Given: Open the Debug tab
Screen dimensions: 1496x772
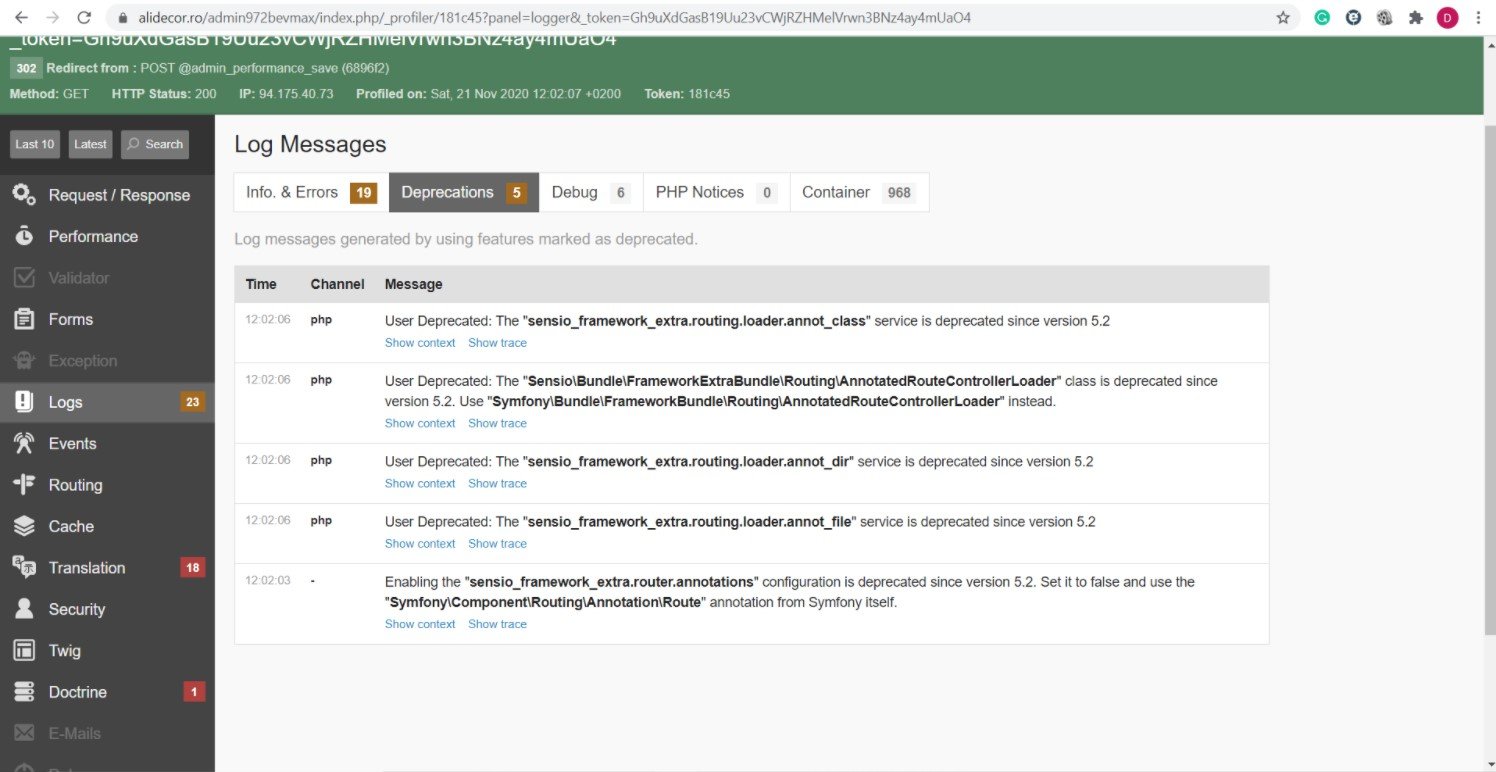Looking at the screenshot, I should (x=590, y=193).
